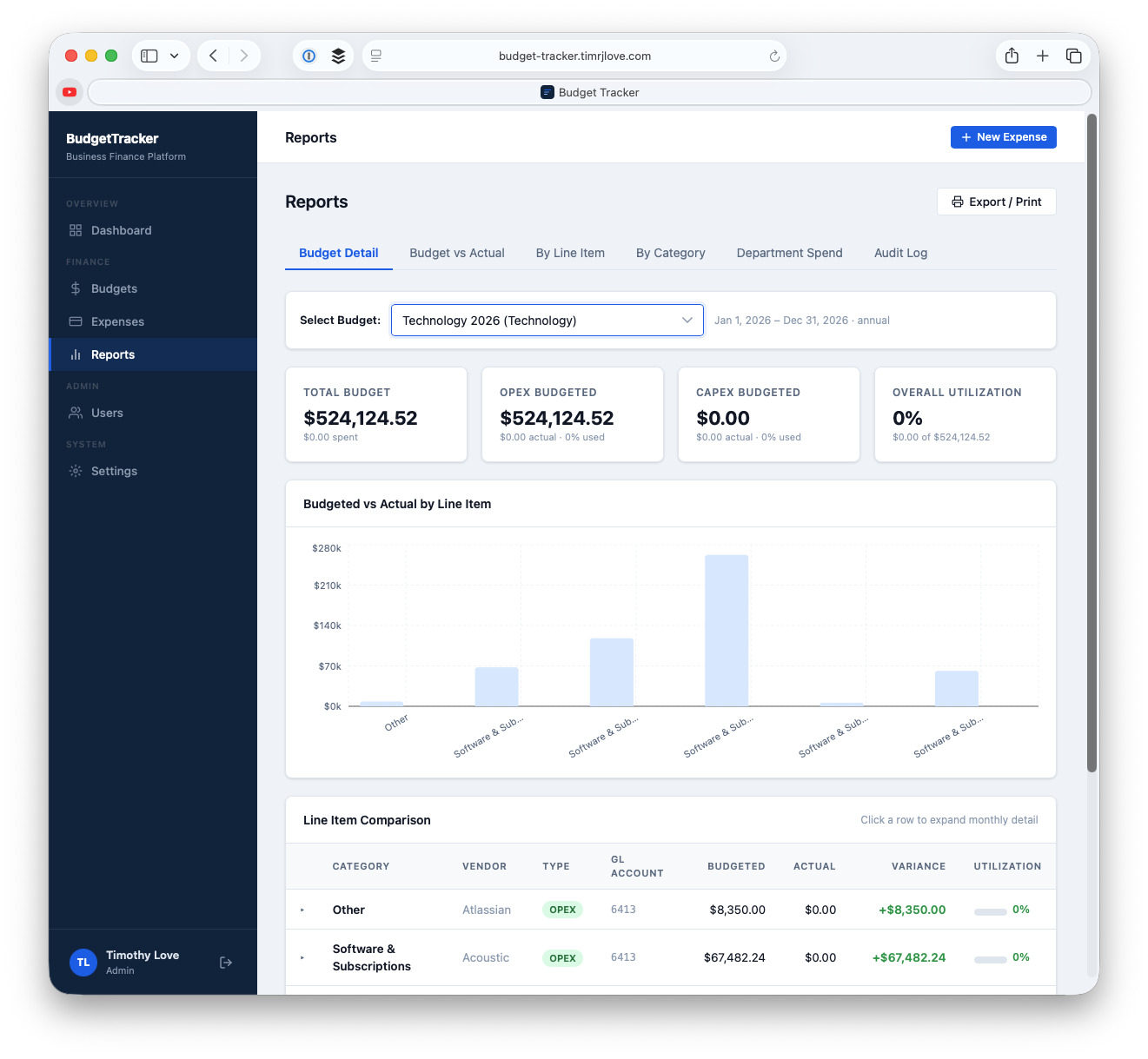Expand the Other line item row
The image size is (1148, 1059).
click(x=303, y=910)
